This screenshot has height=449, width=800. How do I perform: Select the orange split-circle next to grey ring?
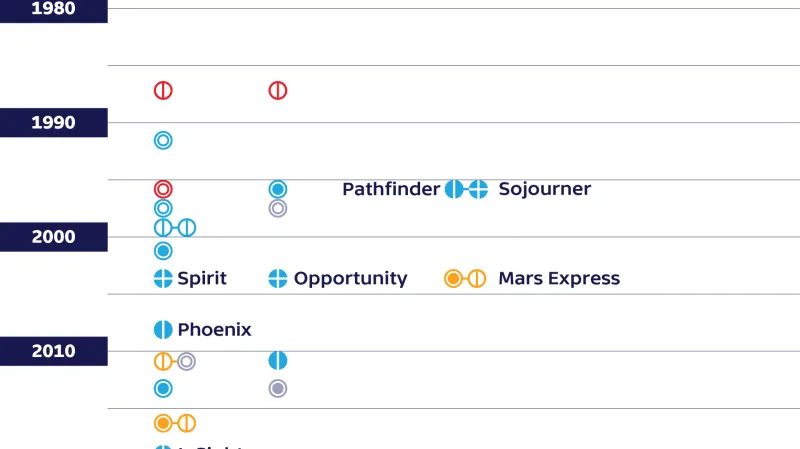click(163, 361)
